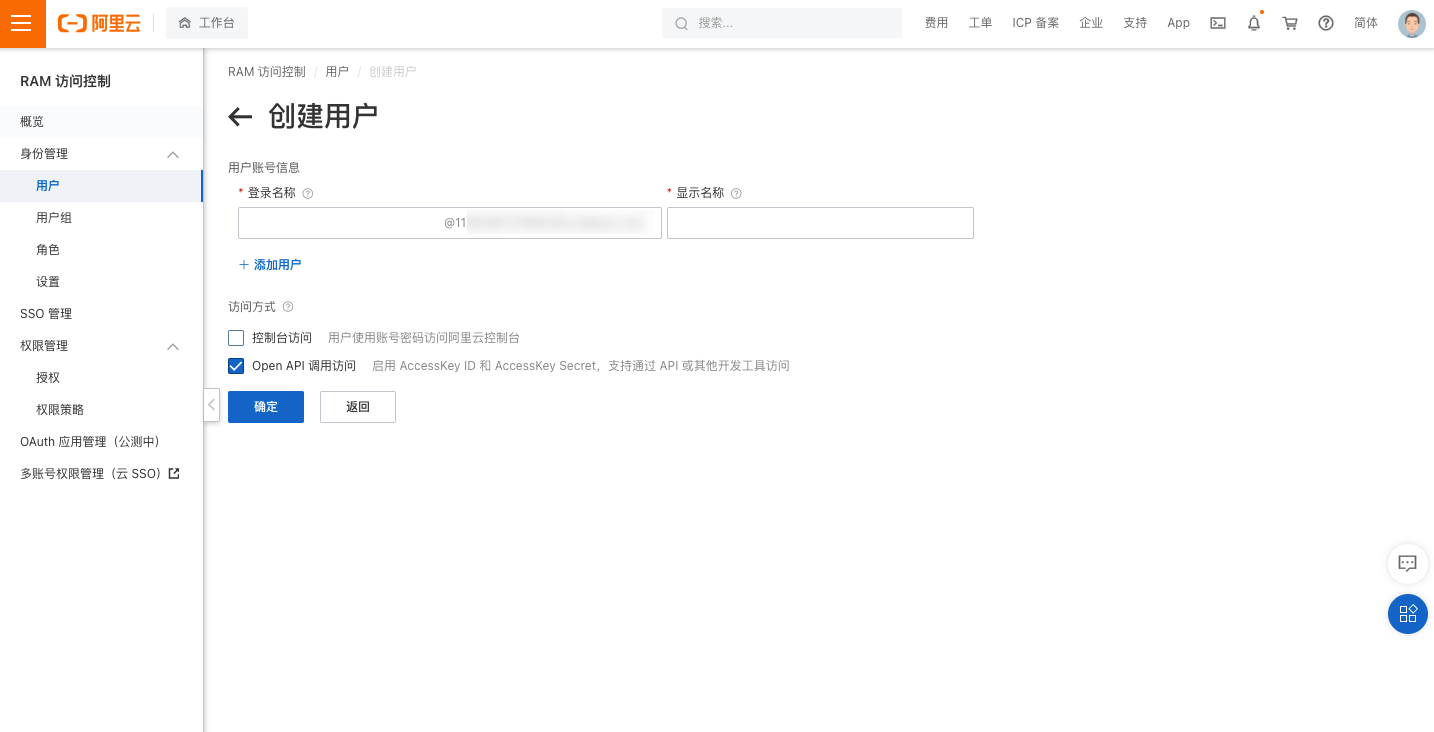Screen dimensions: 1434x732
Task: Uncheck Open API 调用访问
Action: 235,366
